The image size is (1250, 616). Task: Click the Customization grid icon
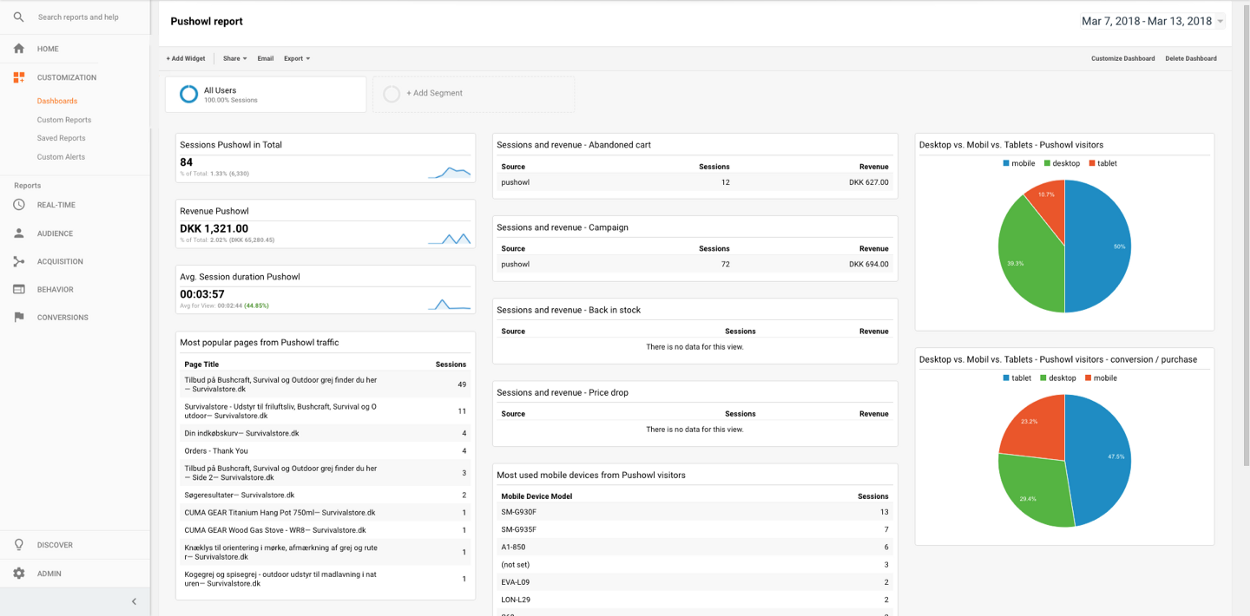click(x=18, y=77)
